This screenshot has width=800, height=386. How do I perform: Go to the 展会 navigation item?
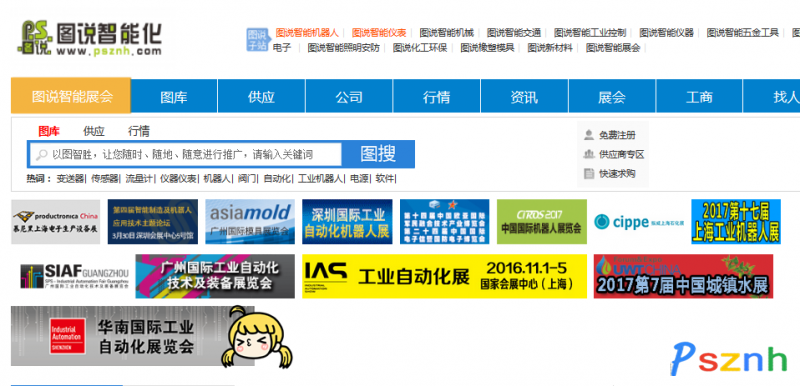tap(612, 96)
